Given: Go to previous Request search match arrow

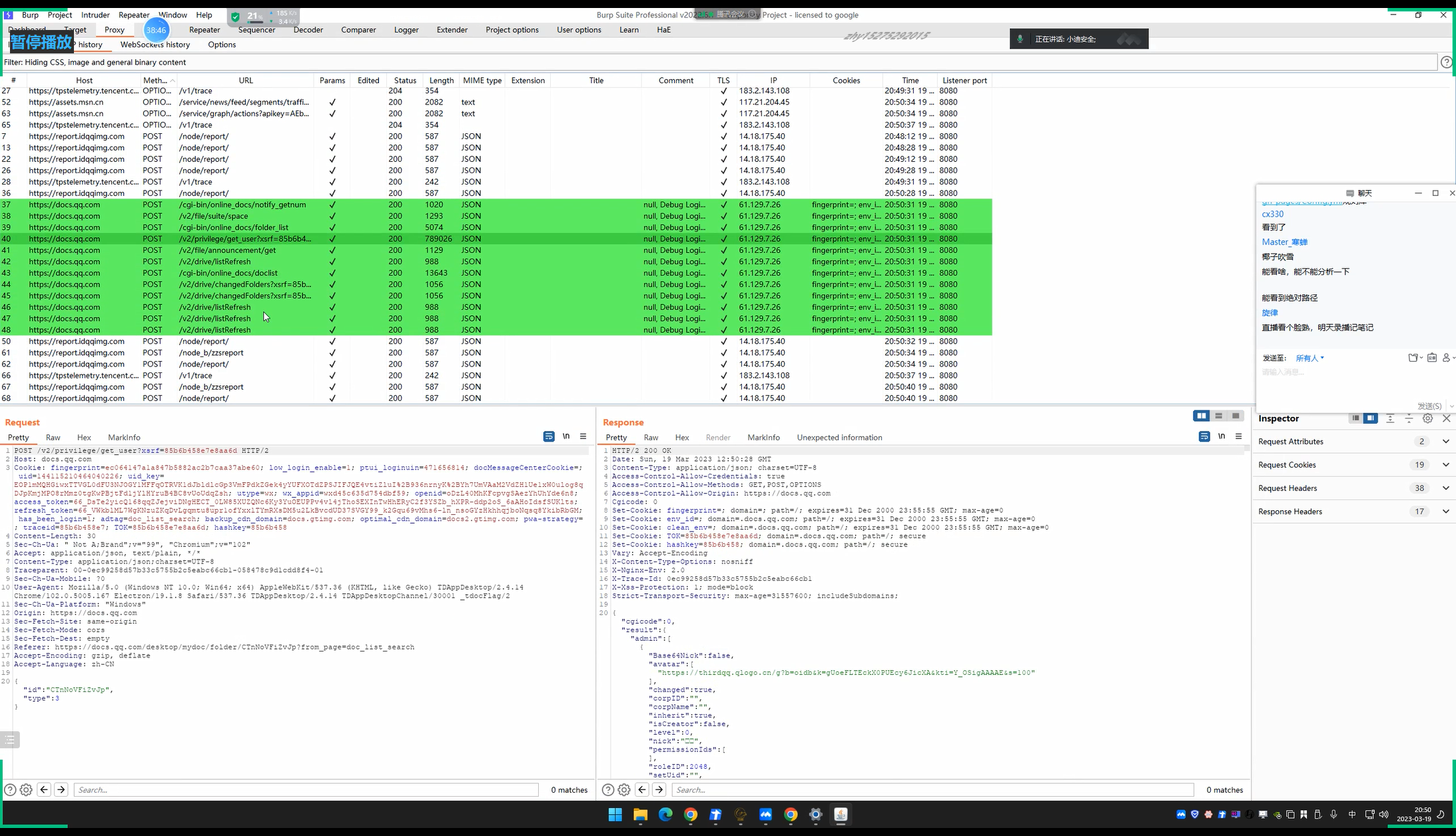Looking at the screenshot, I should click(x=44, y=789).
